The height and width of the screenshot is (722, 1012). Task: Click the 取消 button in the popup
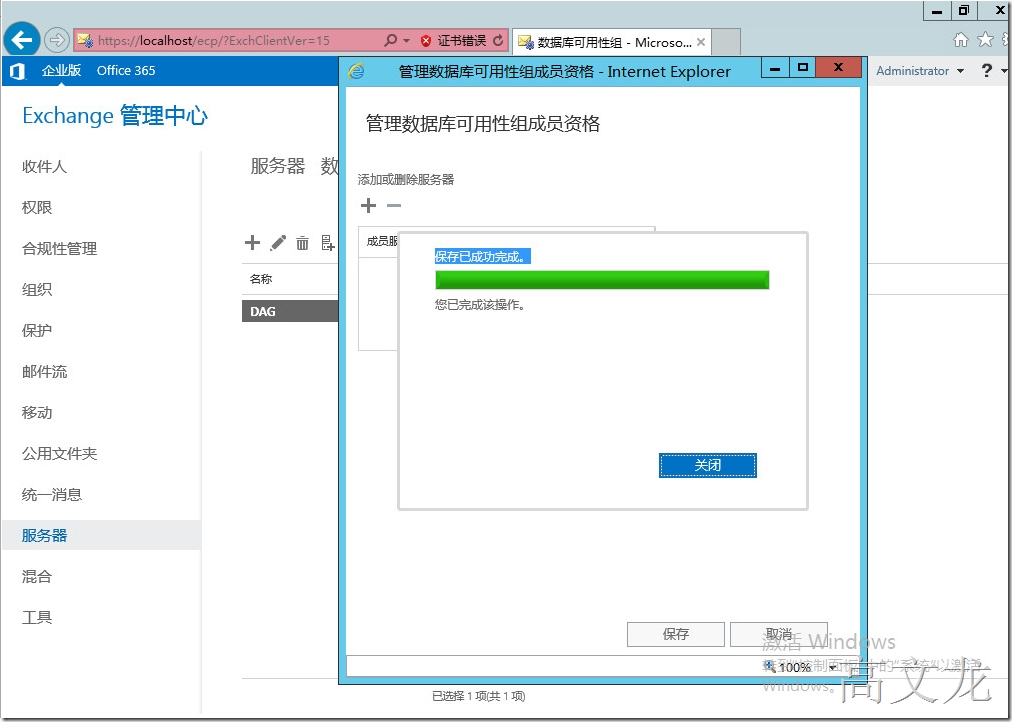tap(779, 634)
